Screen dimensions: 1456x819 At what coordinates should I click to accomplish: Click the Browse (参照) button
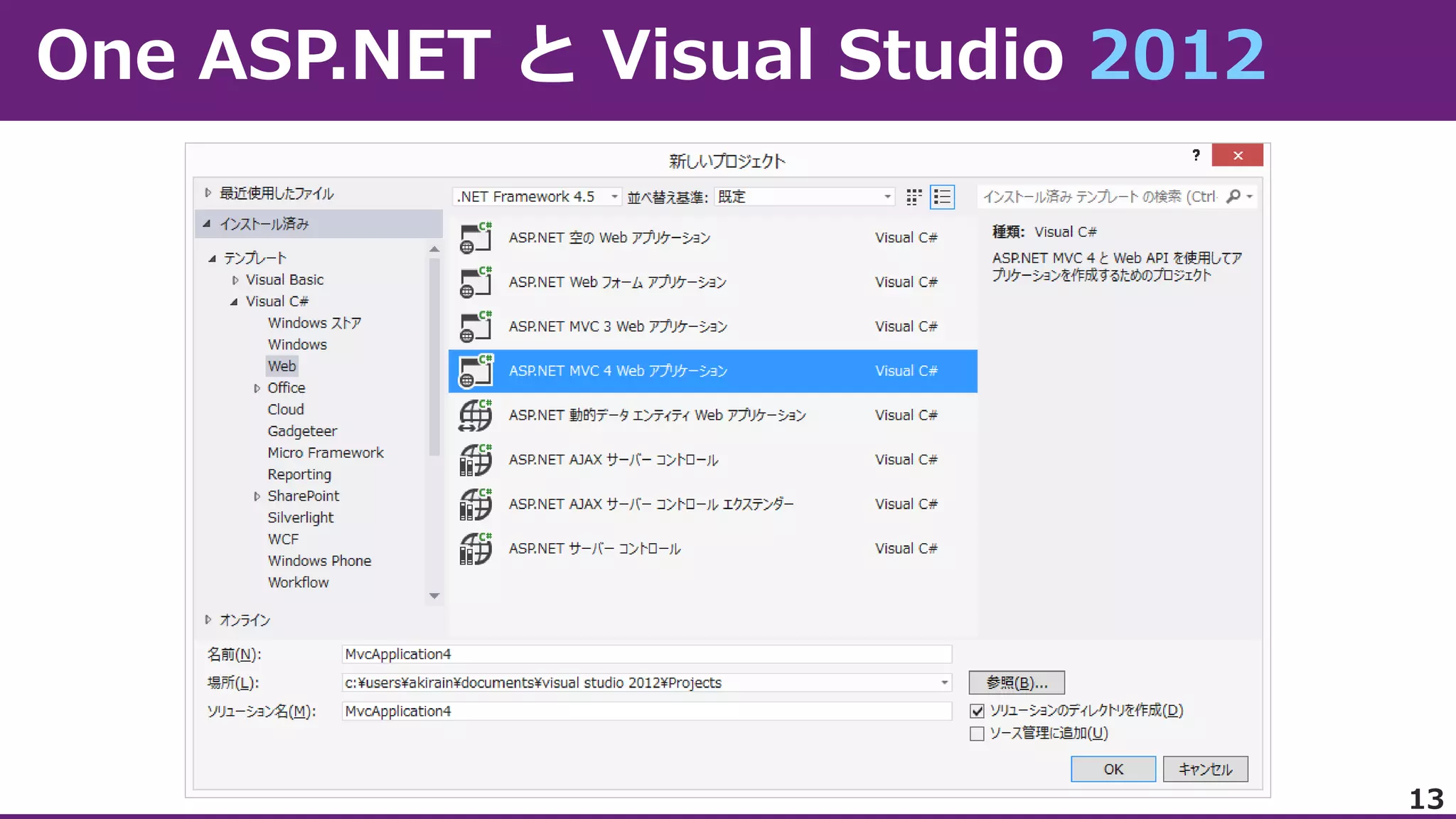point(1016,682)
